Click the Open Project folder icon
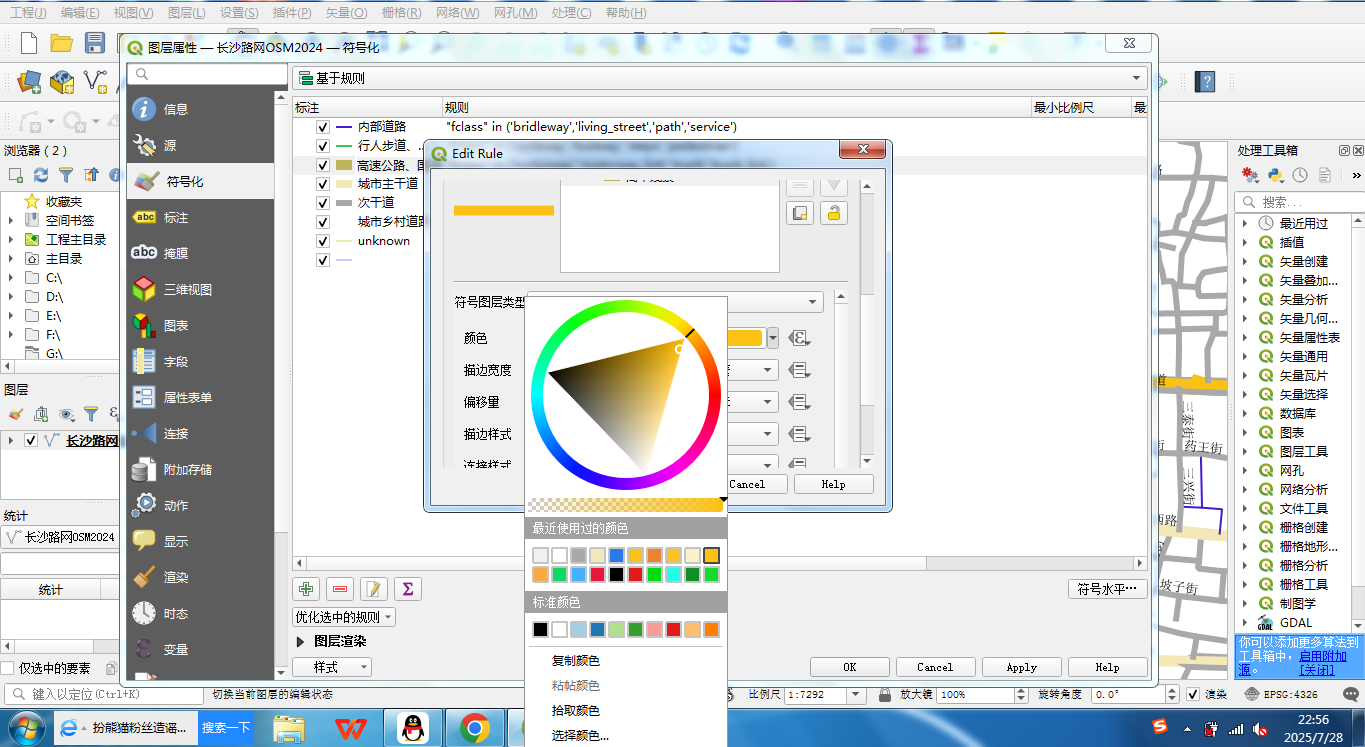The height and width of the screenshot is (747, 1365). coord(62,43)
